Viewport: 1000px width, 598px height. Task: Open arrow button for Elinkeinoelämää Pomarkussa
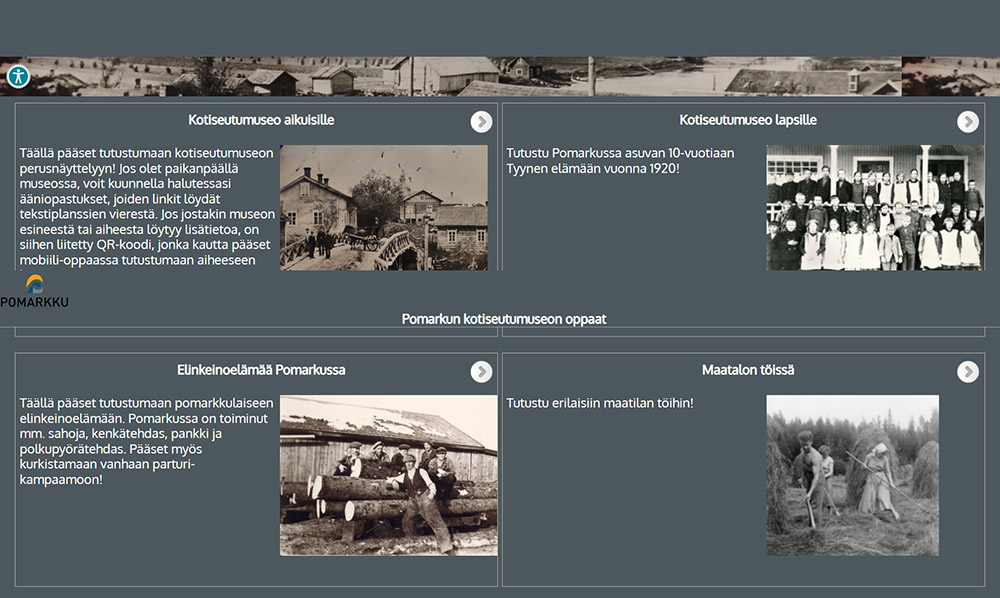tap(481, 371)
